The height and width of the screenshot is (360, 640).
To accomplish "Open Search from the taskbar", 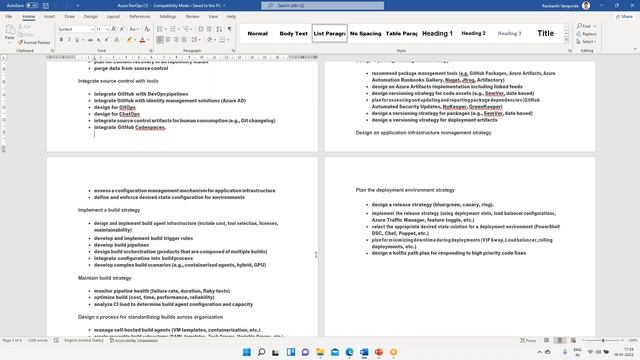I will click(261, 352).
